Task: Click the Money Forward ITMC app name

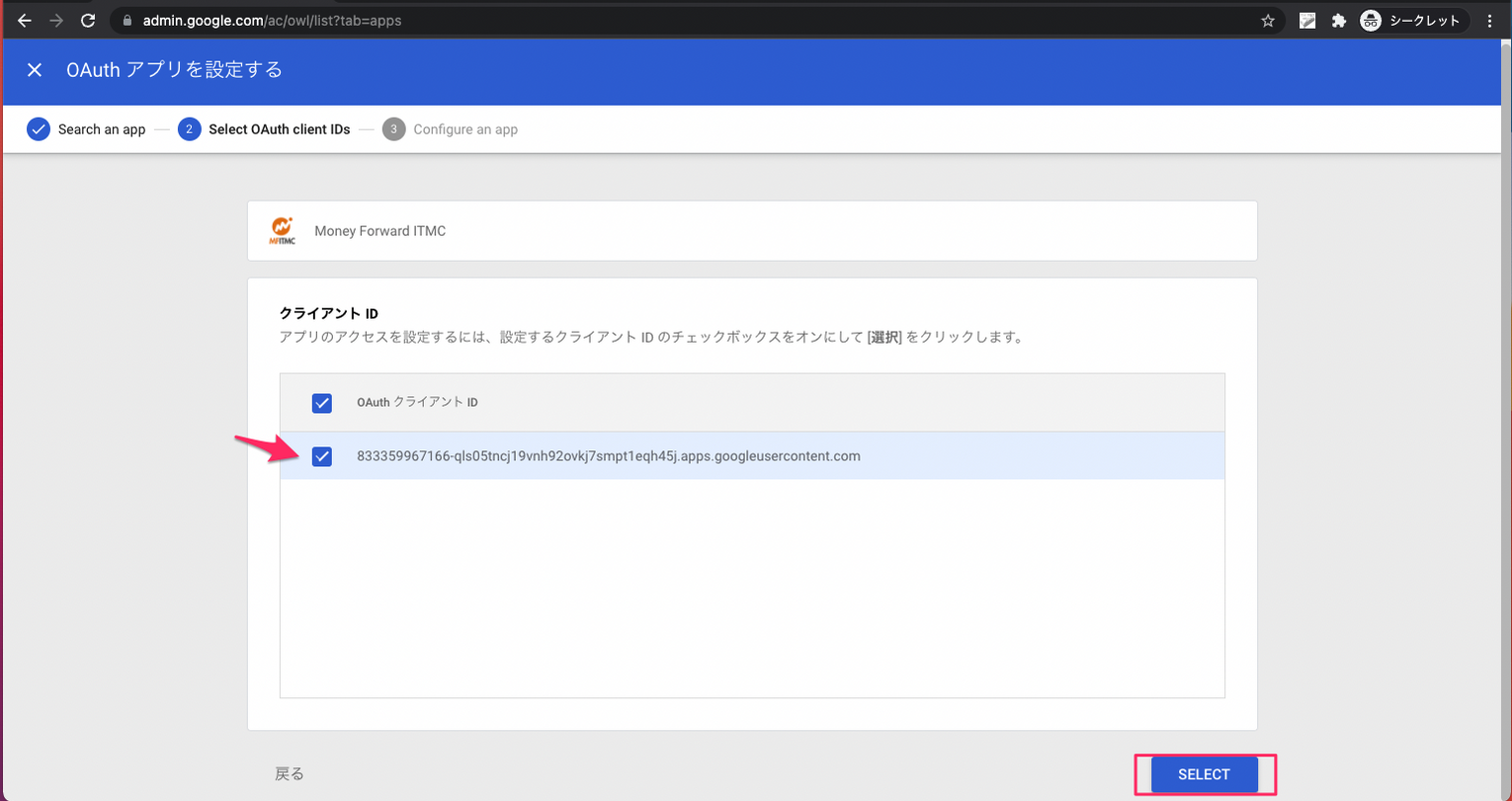Action: coord(379,231)
